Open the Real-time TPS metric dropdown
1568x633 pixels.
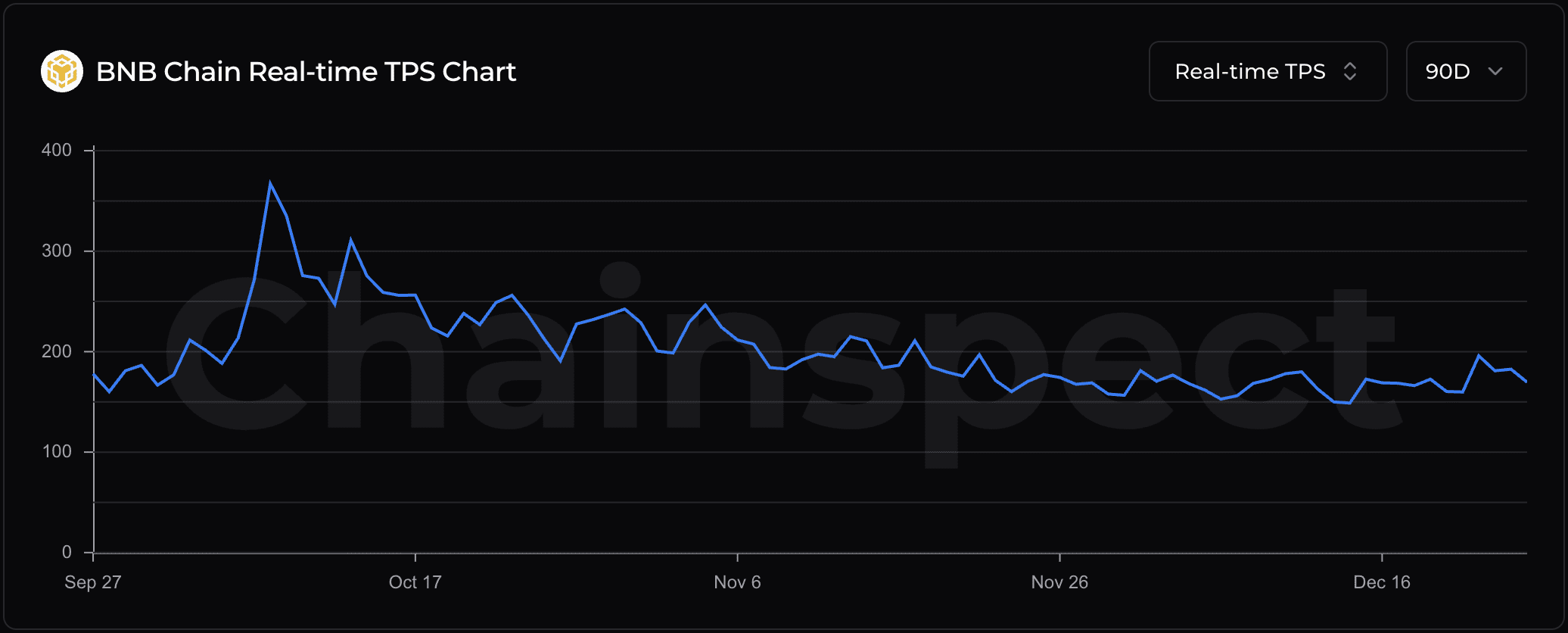click(1267, 71)
